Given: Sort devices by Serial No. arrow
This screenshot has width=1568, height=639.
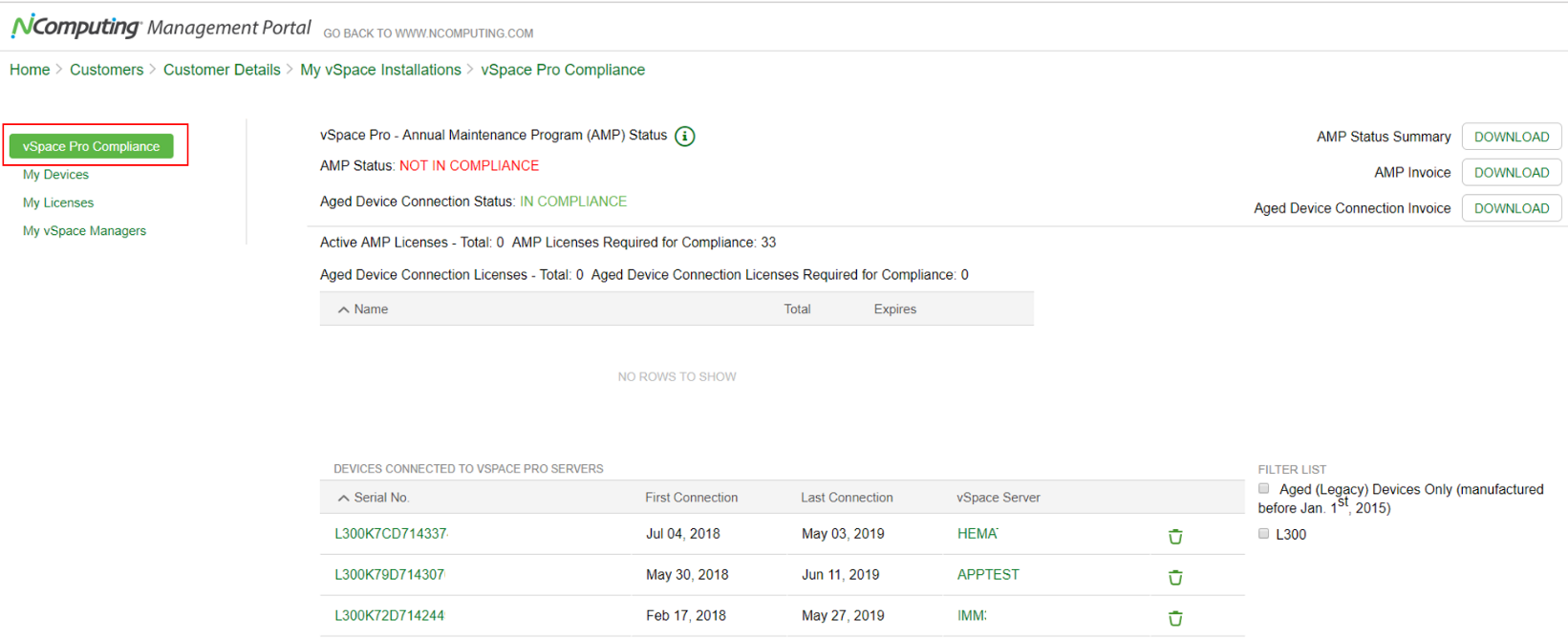Looking at the screenshot, I should click(343, 498).
